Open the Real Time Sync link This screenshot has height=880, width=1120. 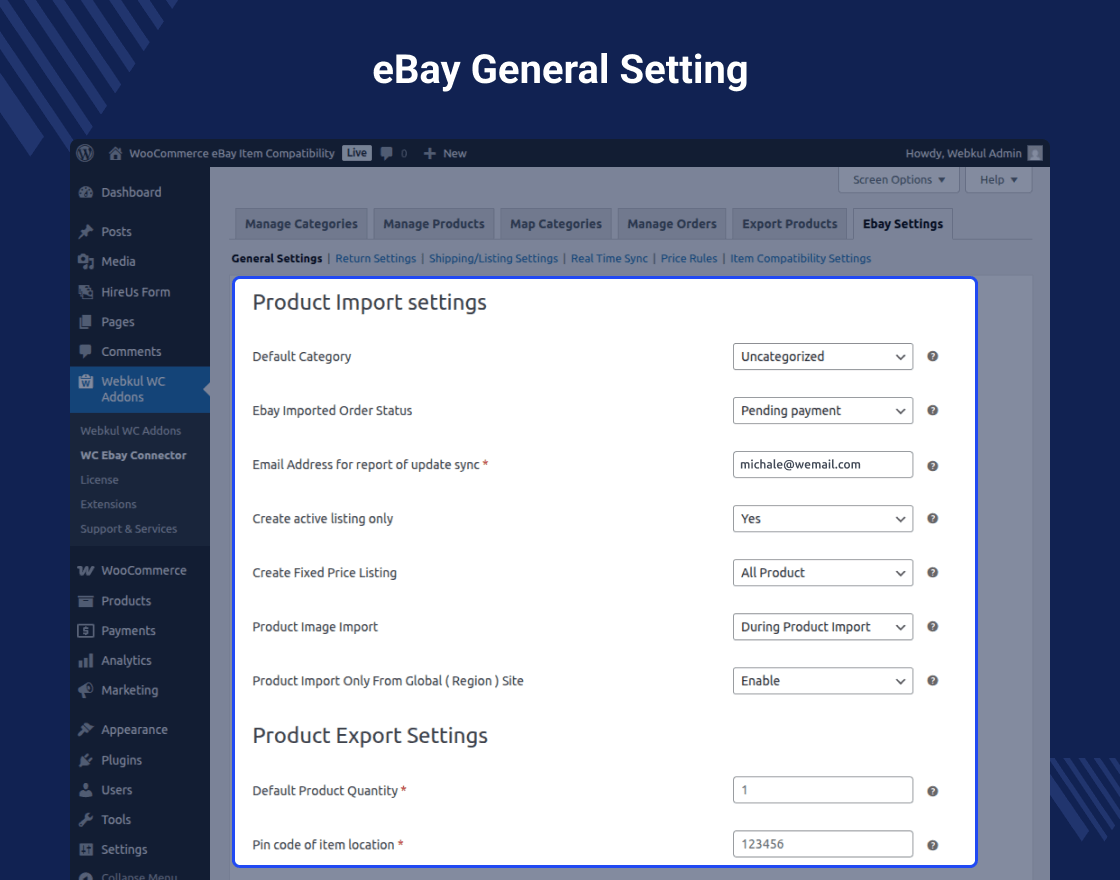pyautogui.click(x=609, y=259)
